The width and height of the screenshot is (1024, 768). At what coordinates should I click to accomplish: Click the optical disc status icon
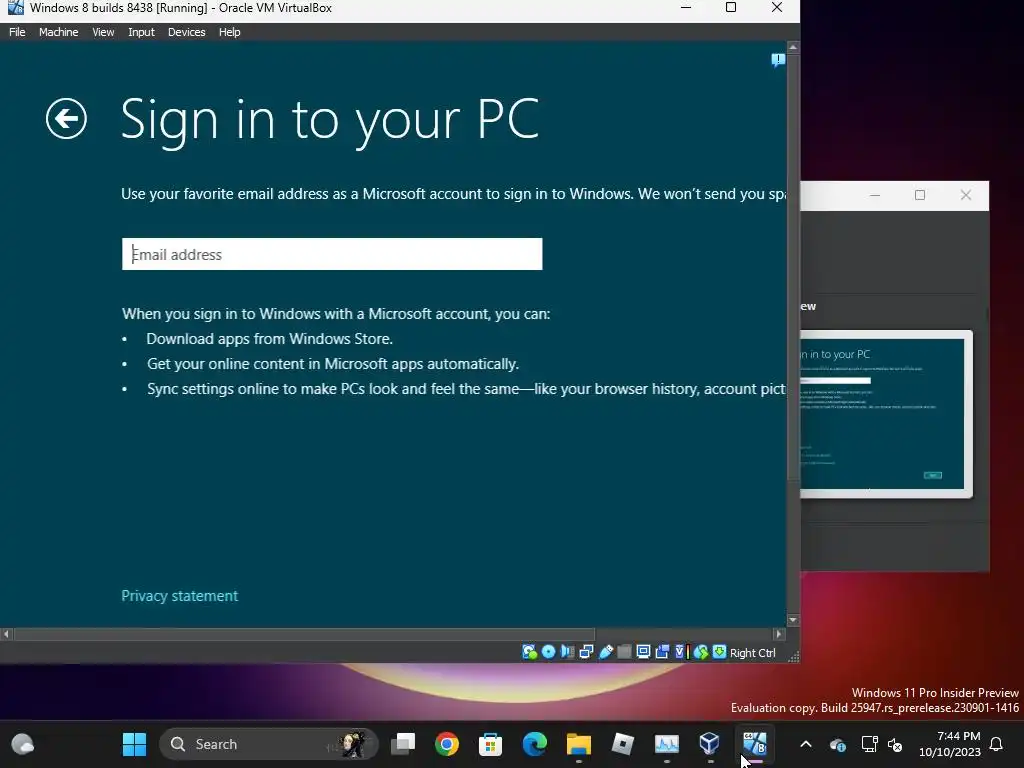pyautogui.click(x=549, y=652)
